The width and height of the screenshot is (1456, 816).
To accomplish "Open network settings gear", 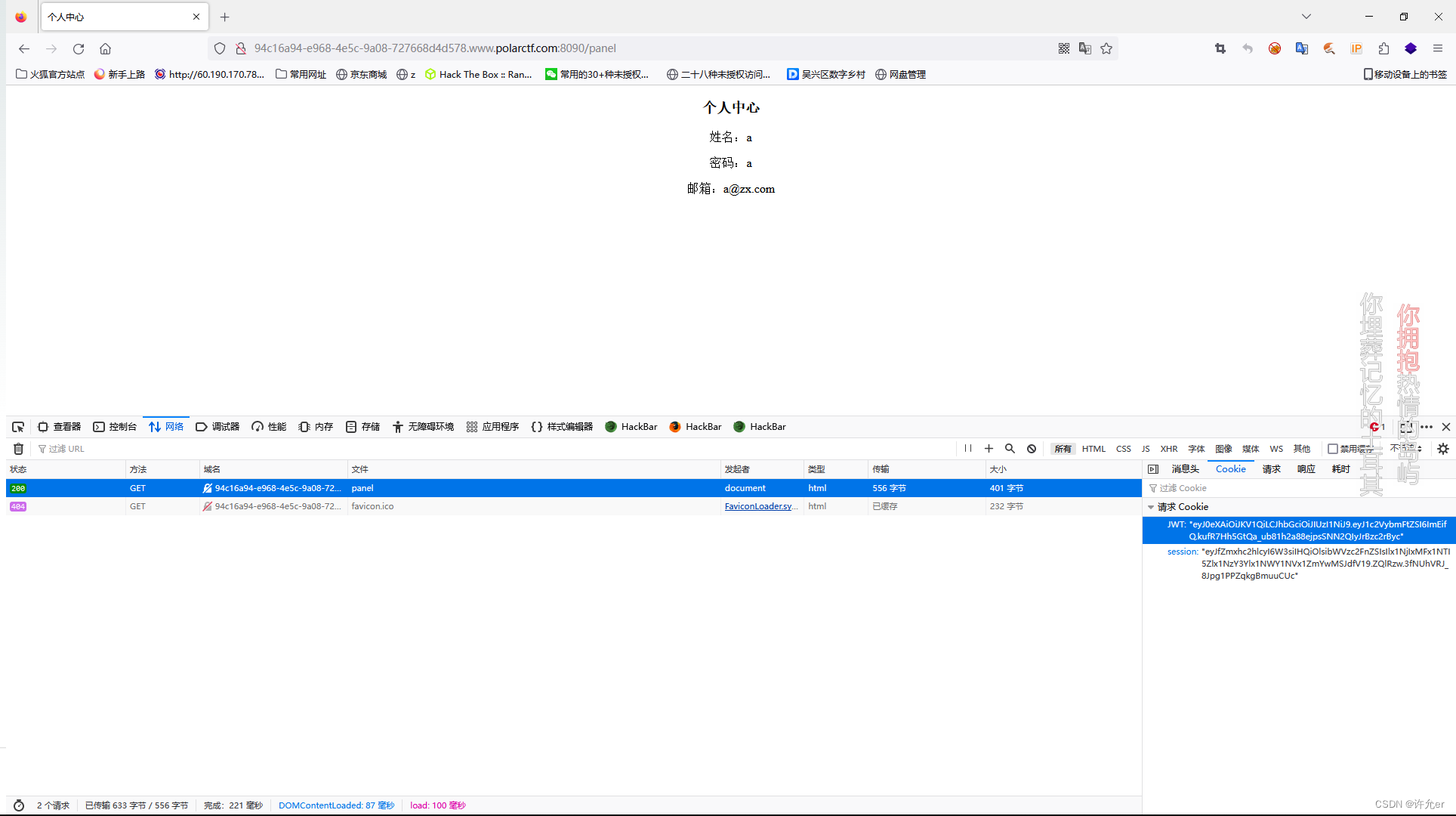I will (x=1443, y=449).
